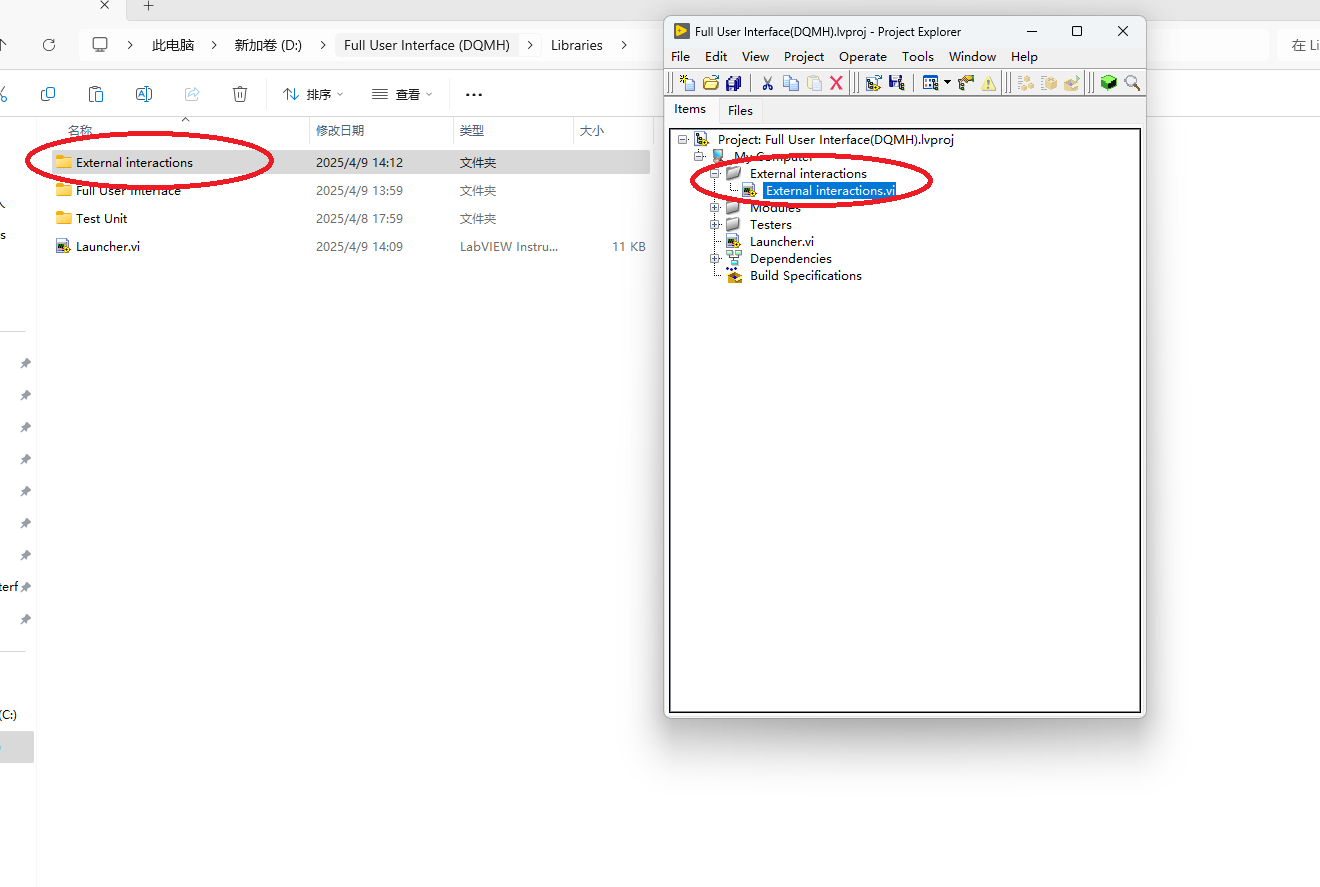Click the Cut scissors icon in Project Explorer
Screen dimensions: 1320x887
(767, 83)
